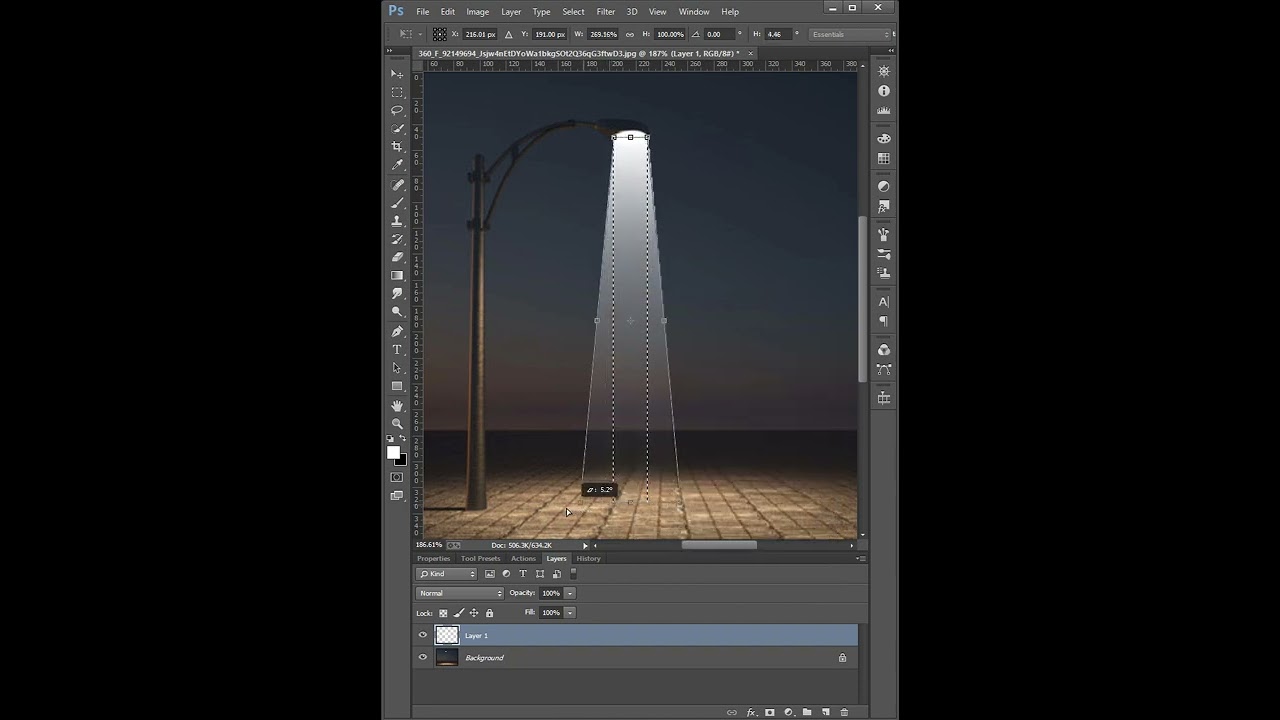Click the Layer 1 thumbnail
This screenshot has height=720, width=1280.
(x=447, y=635)
